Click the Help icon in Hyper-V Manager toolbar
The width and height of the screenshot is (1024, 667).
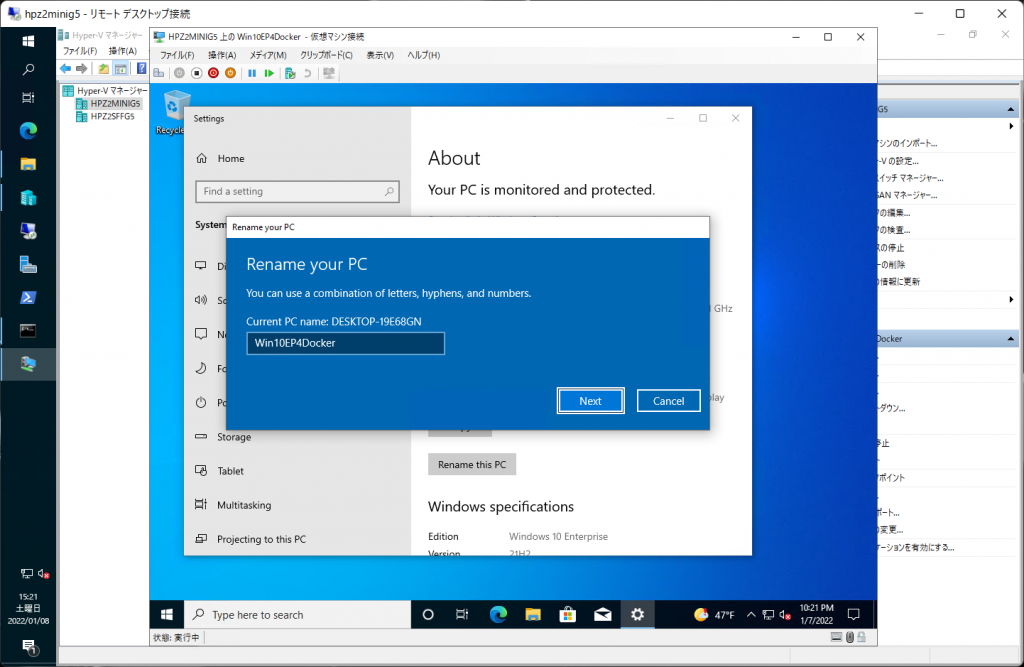(142, 69)
